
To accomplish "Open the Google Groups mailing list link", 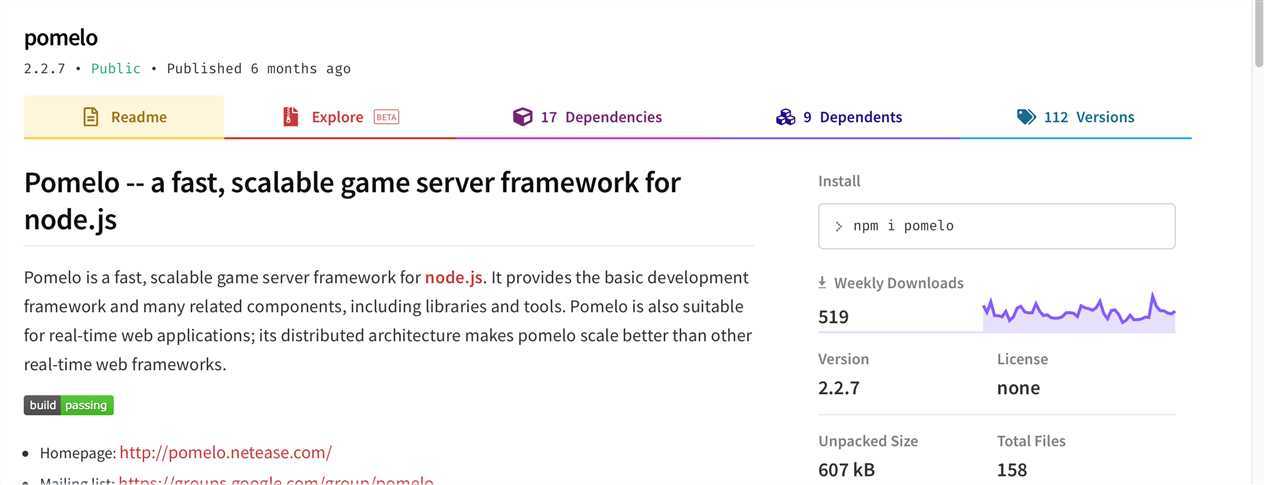I will (x=276, y=480).
